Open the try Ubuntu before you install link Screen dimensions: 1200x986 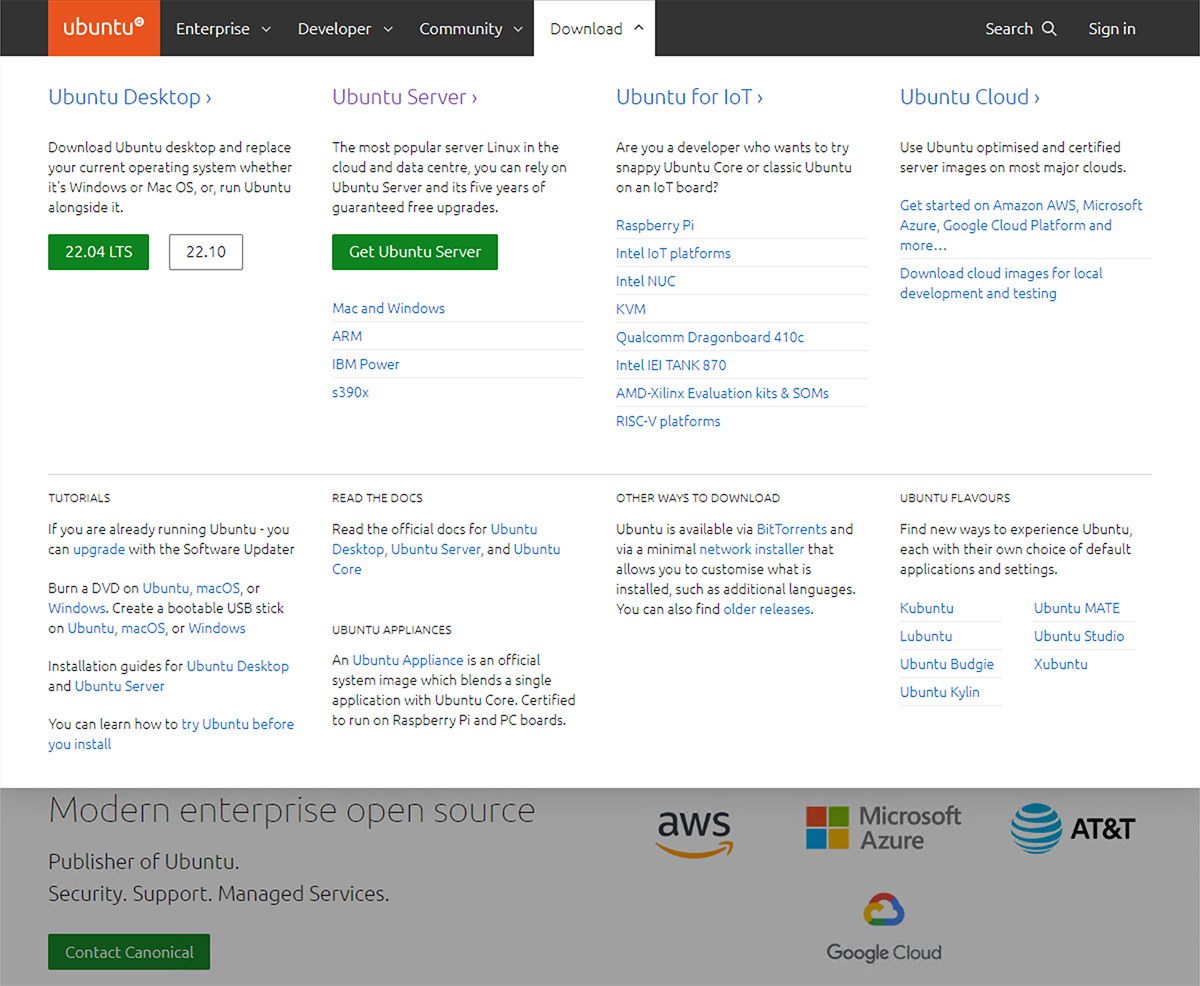pos(171,734)
